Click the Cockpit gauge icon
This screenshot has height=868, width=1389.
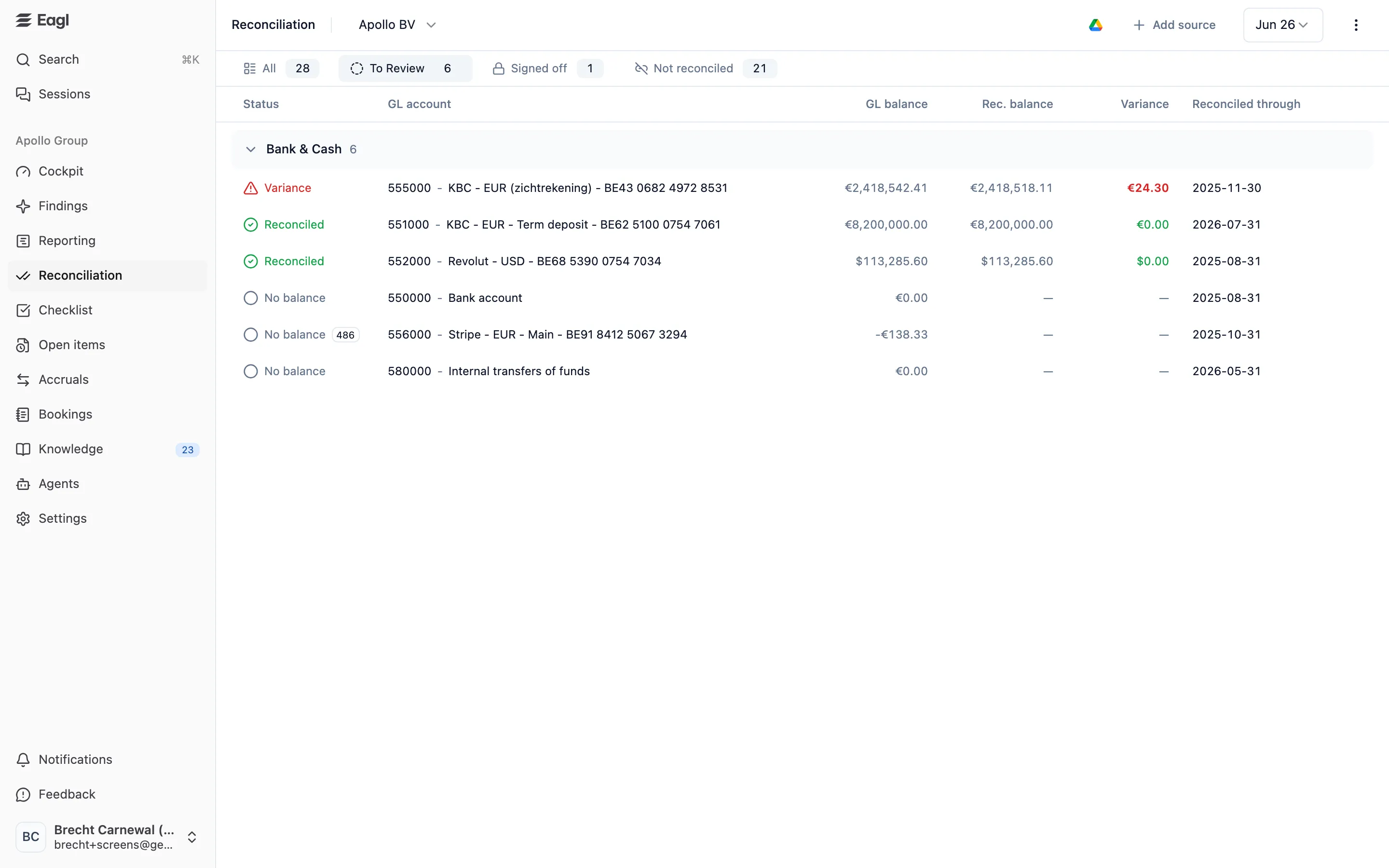coord(23,172)
